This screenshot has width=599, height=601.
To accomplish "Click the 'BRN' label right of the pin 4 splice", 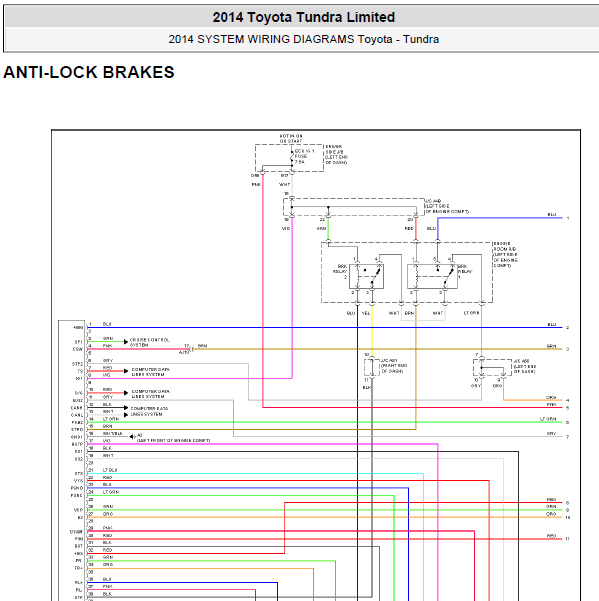I will point(202,346).
